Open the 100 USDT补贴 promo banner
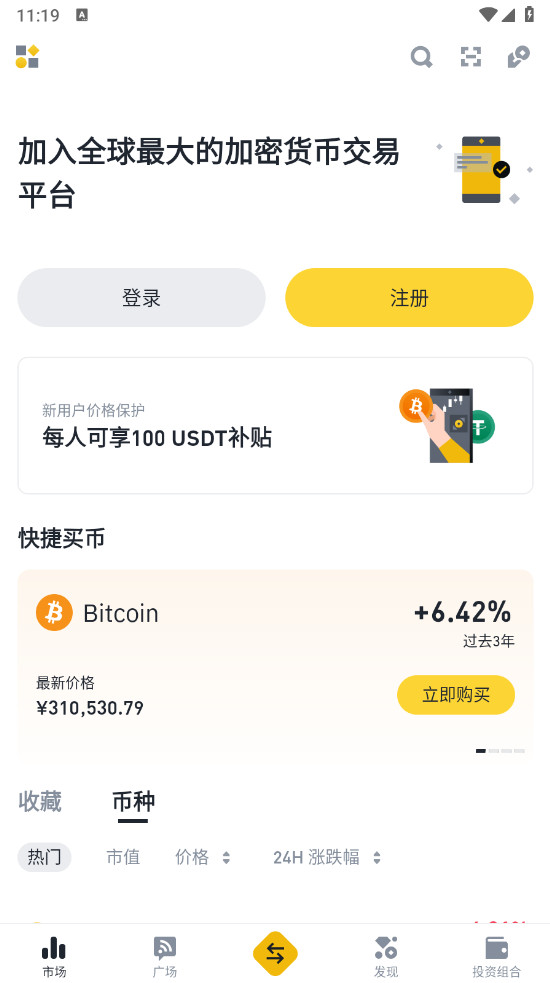This screenshot has width=550, height=983. tap(275, 425)
